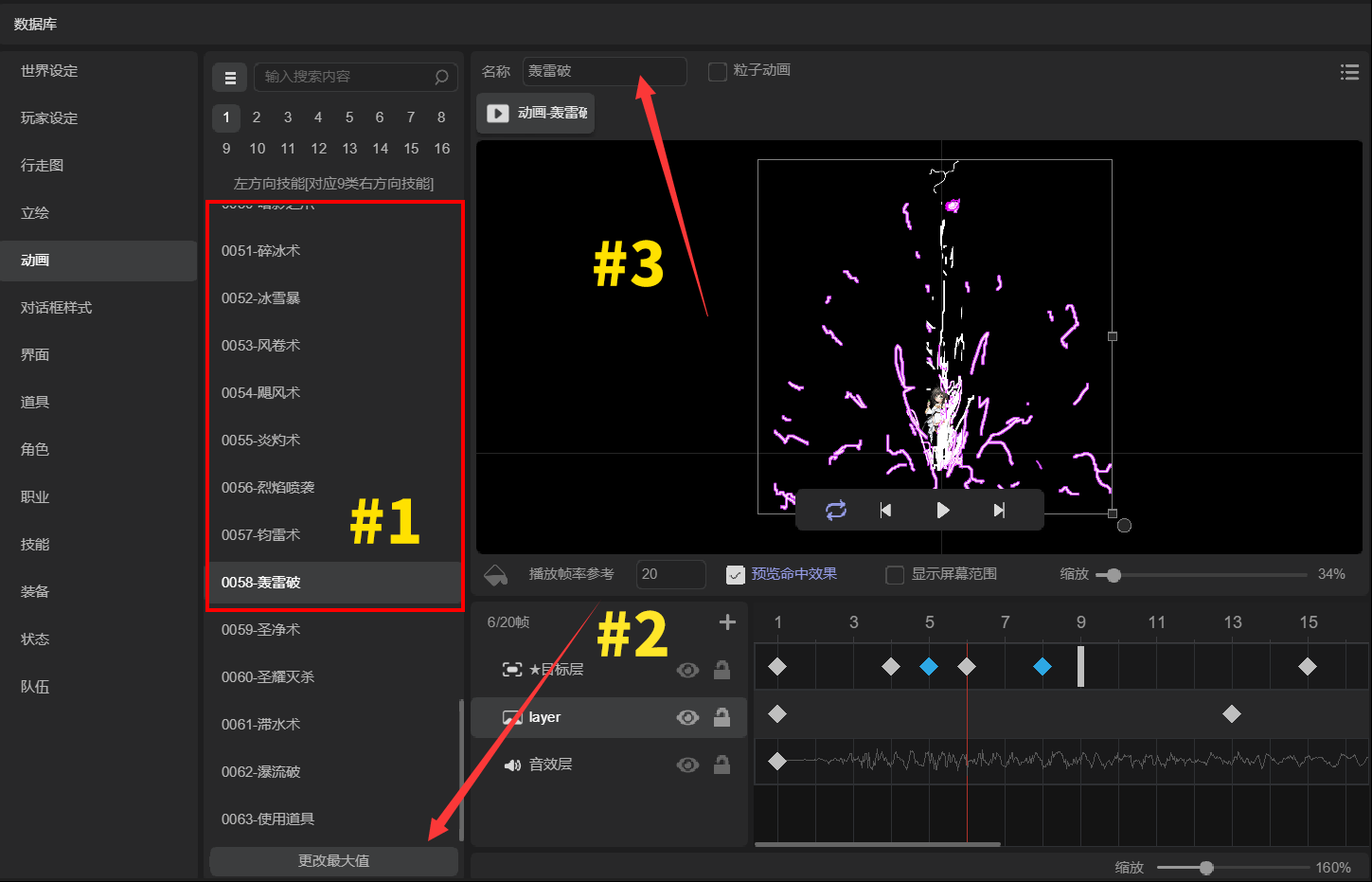Open the 玩家设定 section
Viewport: 1372px width, 882px height.
pos(98,118)
